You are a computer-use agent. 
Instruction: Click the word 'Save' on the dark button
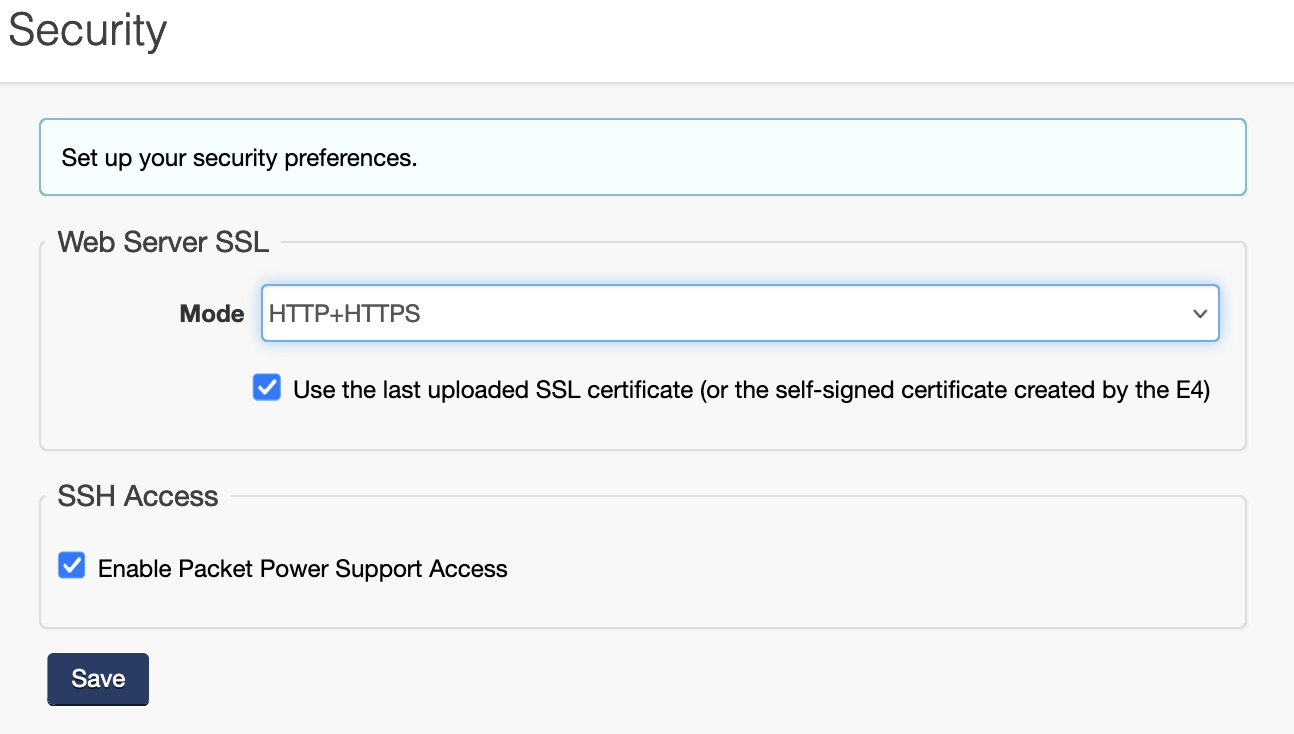coord(98,679)
